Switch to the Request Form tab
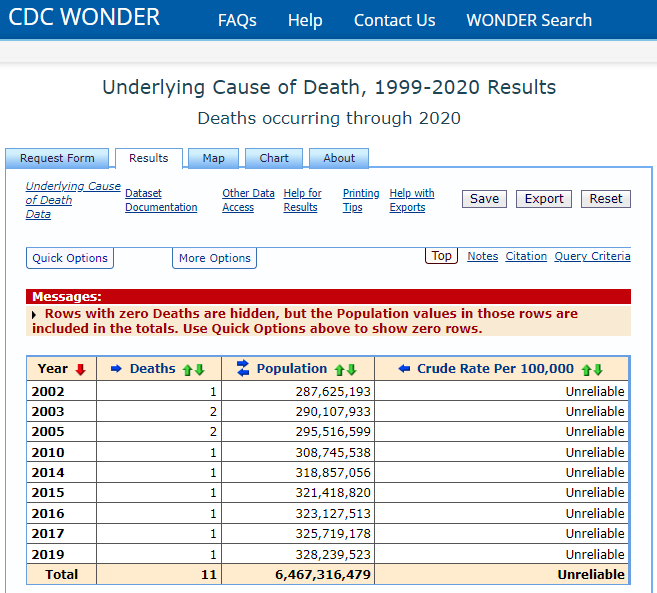 [57, 158]
